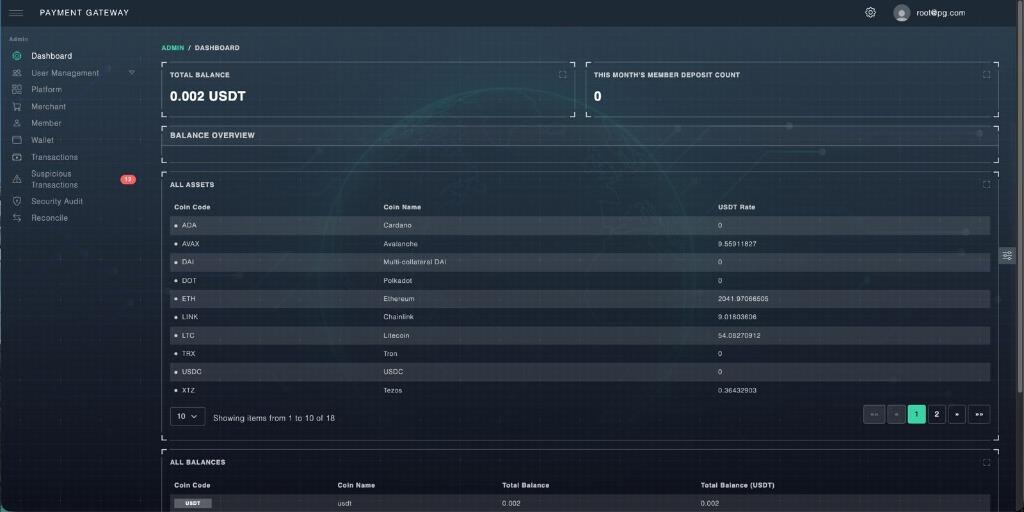
Task: Click the XTZ coin code
Action: click(188, 391)
